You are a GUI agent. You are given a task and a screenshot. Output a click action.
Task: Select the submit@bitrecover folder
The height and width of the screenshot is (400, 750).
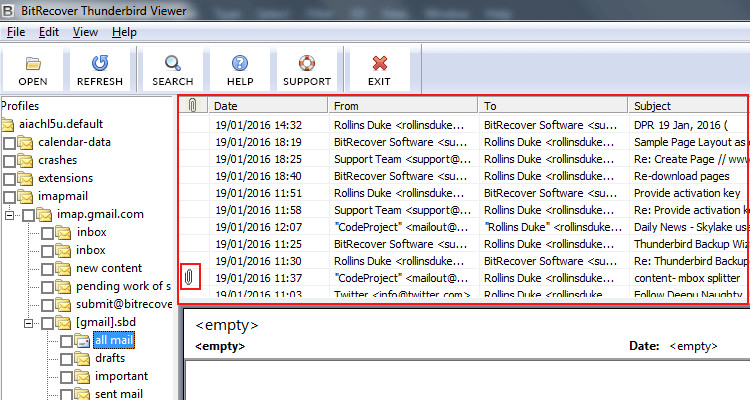pyautogui.click(x=124, y=304)
